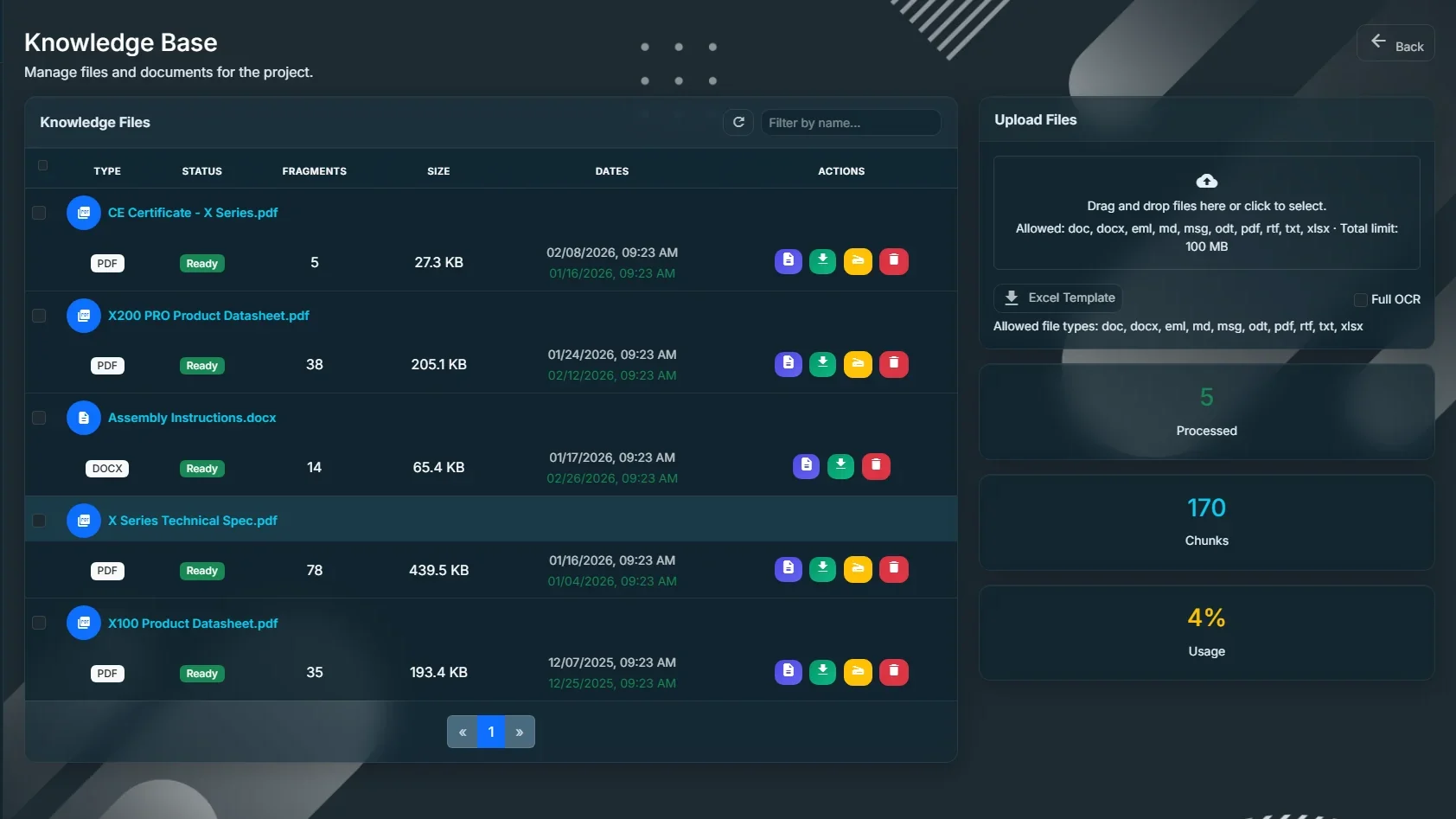Click yellow folder icon in X100 Product Datasheet row
The image size is (1456, 819).
858,672
